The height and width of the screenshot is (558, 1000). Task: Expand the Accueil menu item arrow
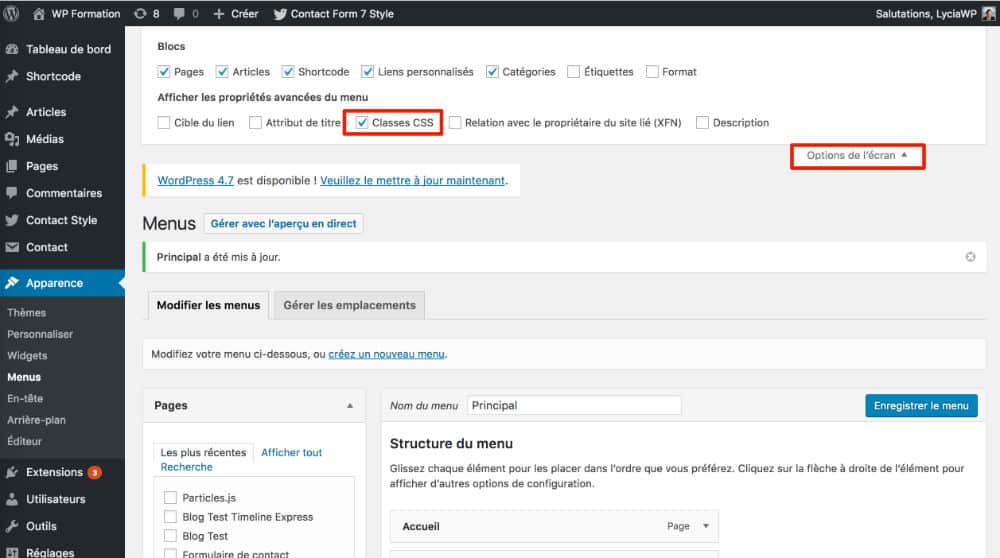[x=706, y=526]
